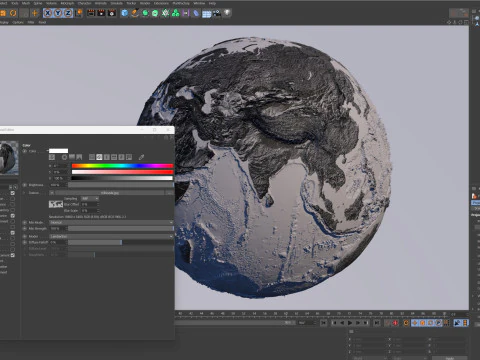Click Render View clapperboard icon
This screenshot has height=360, width=480.
click(91, 13)
